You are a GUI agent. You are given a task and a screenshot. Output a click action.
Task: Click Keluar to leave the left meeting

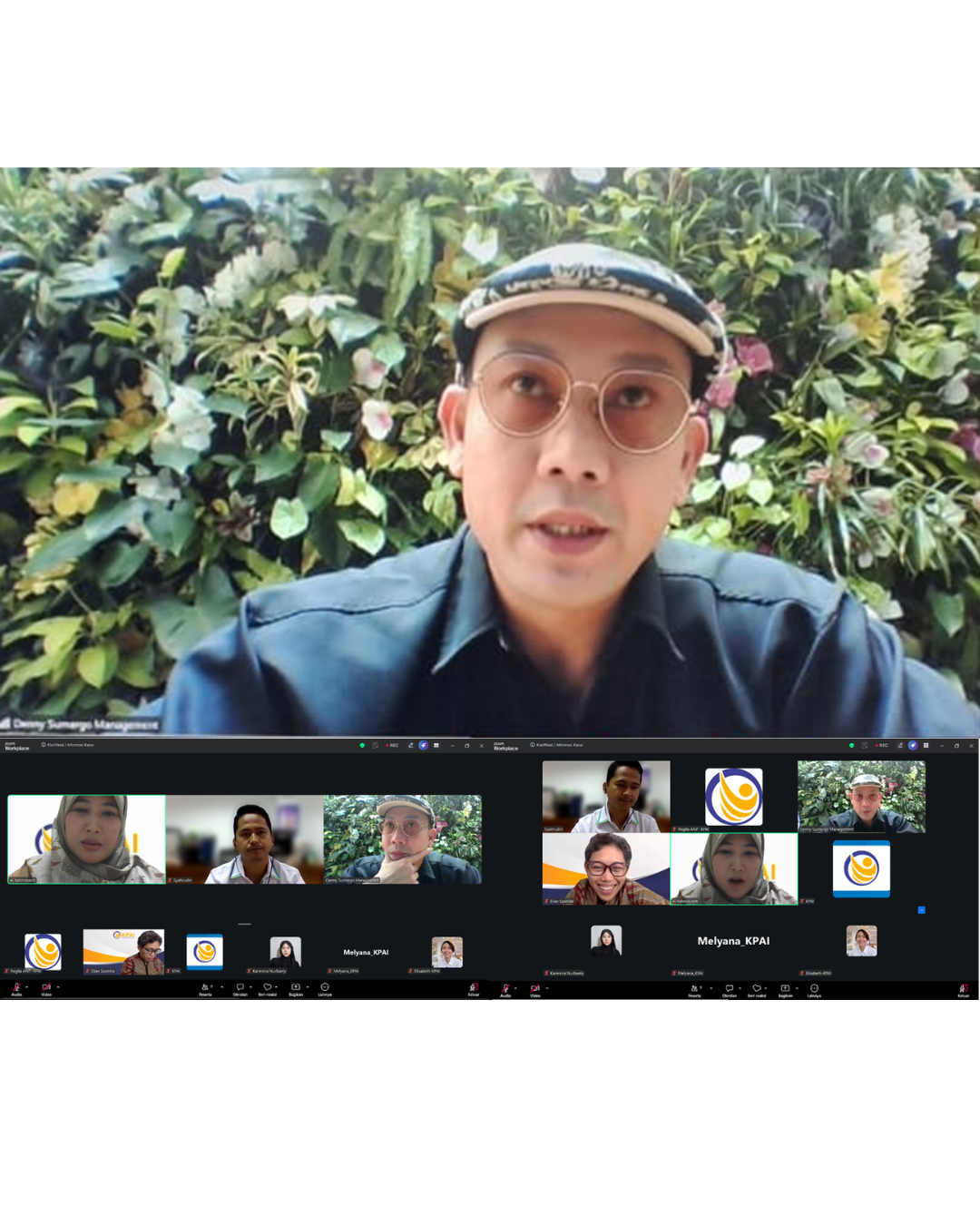[473, 988]
